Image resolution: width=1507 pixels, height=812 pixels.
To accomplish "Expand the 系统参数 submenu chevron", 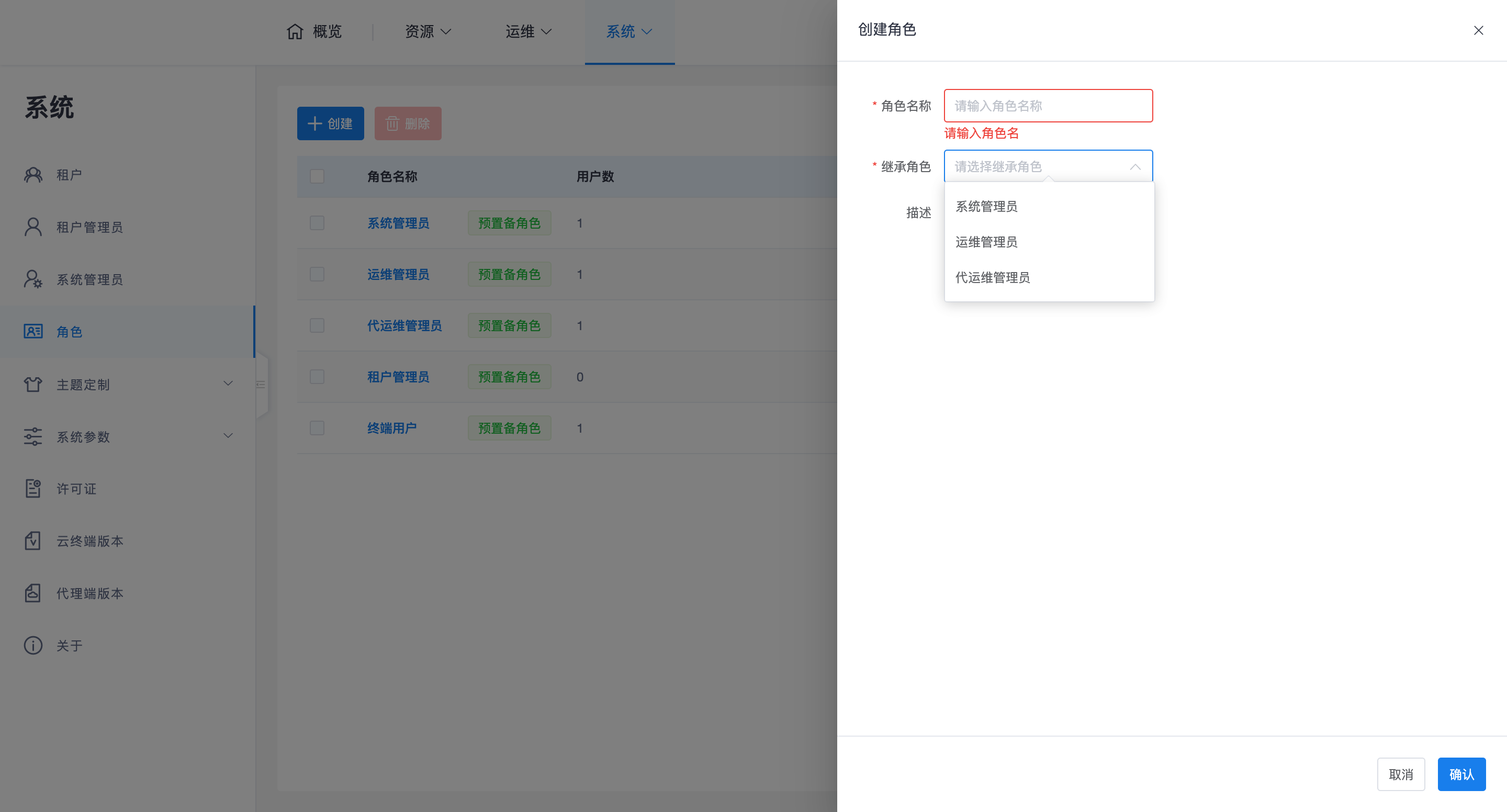I will coord(228,436).
